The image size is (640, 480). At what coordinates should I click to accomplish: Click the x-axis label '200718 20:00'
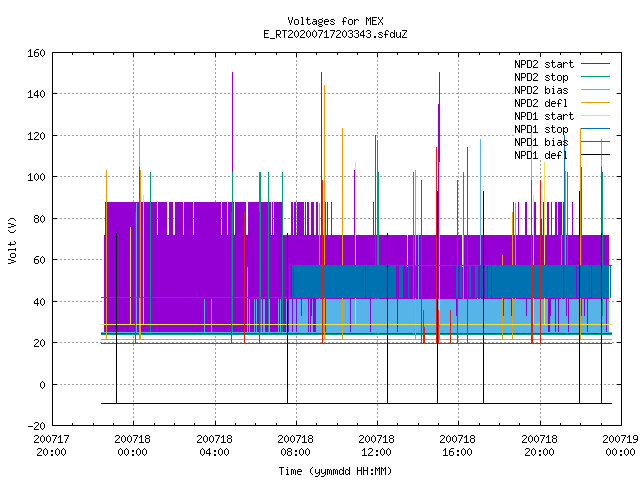(x=540, y=446)
